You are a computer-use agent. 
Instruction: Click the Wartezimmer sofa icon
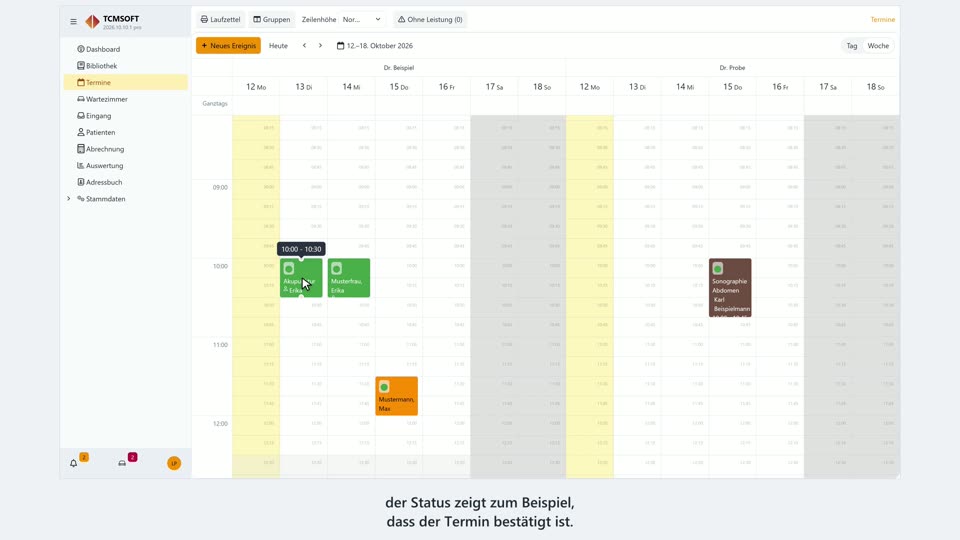click(81, 99)
